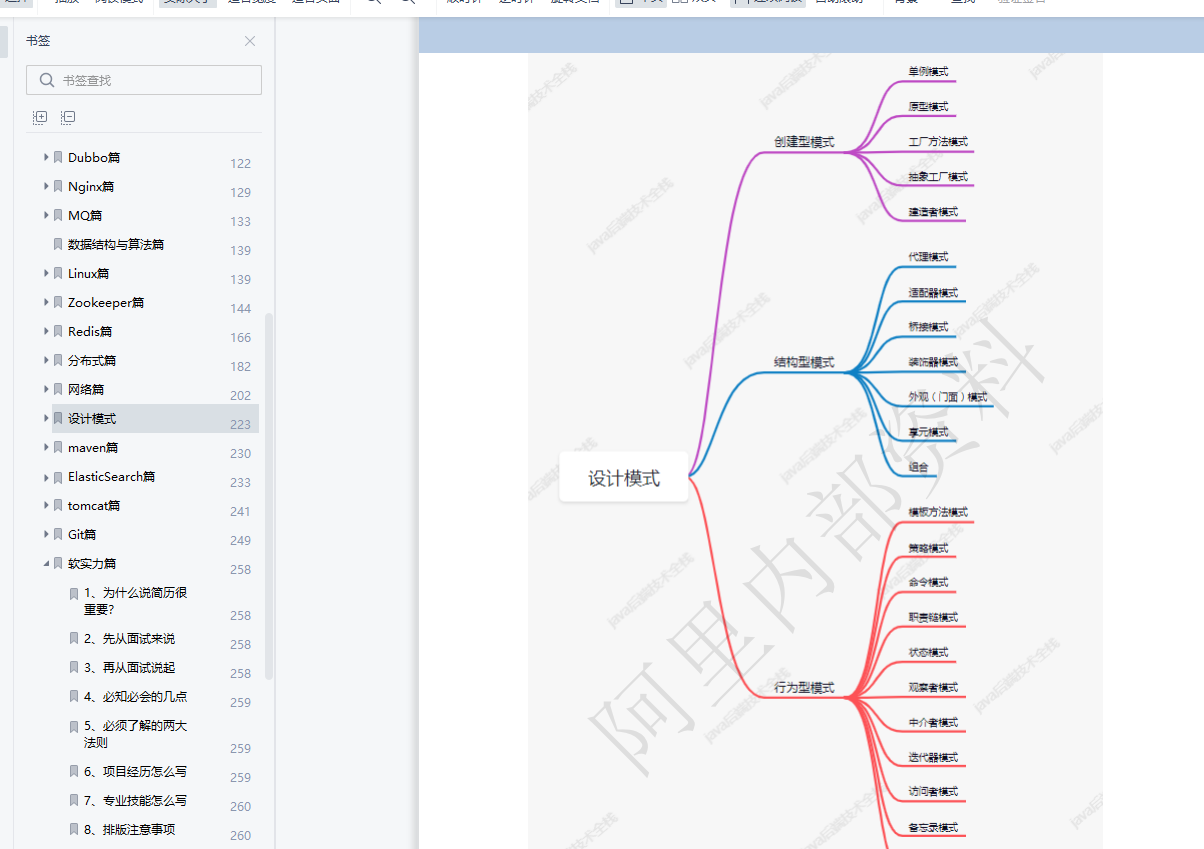The height and width of the screenshot is (849, 1204).
Task: Open the Dubbo篇 bookmark
Action: (94, 158)
